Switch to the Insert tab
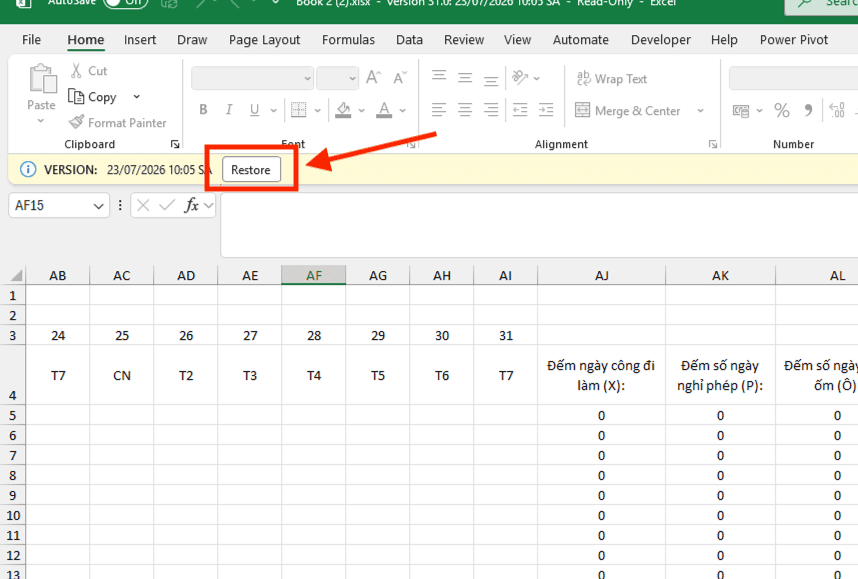Viewport: 858px width, 579px height. point(140,40)
